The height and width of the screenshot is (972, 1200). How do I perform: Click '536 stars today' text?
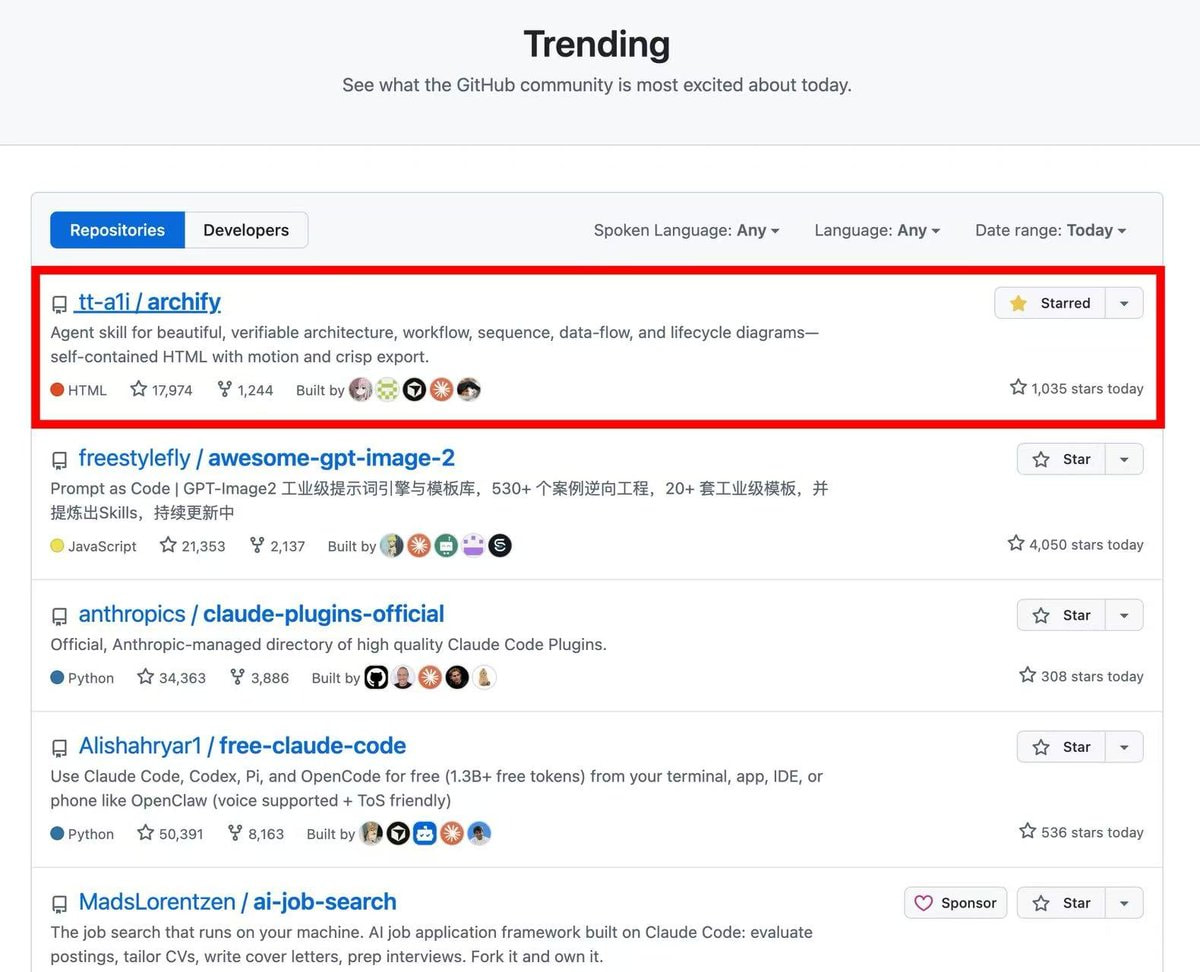(x=1081, y=832)
